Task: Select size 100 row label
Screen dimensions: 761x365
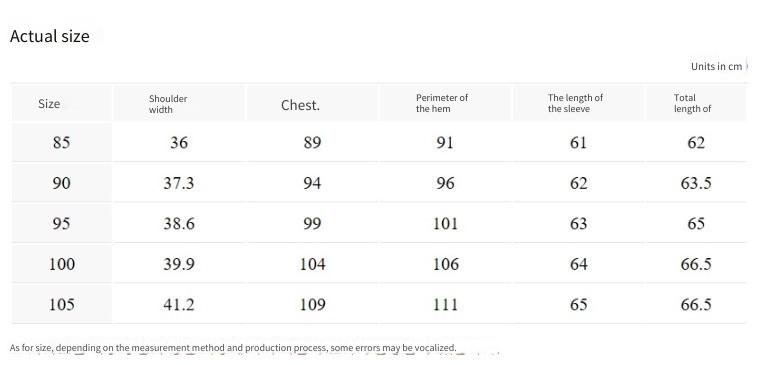Action: 62,264
